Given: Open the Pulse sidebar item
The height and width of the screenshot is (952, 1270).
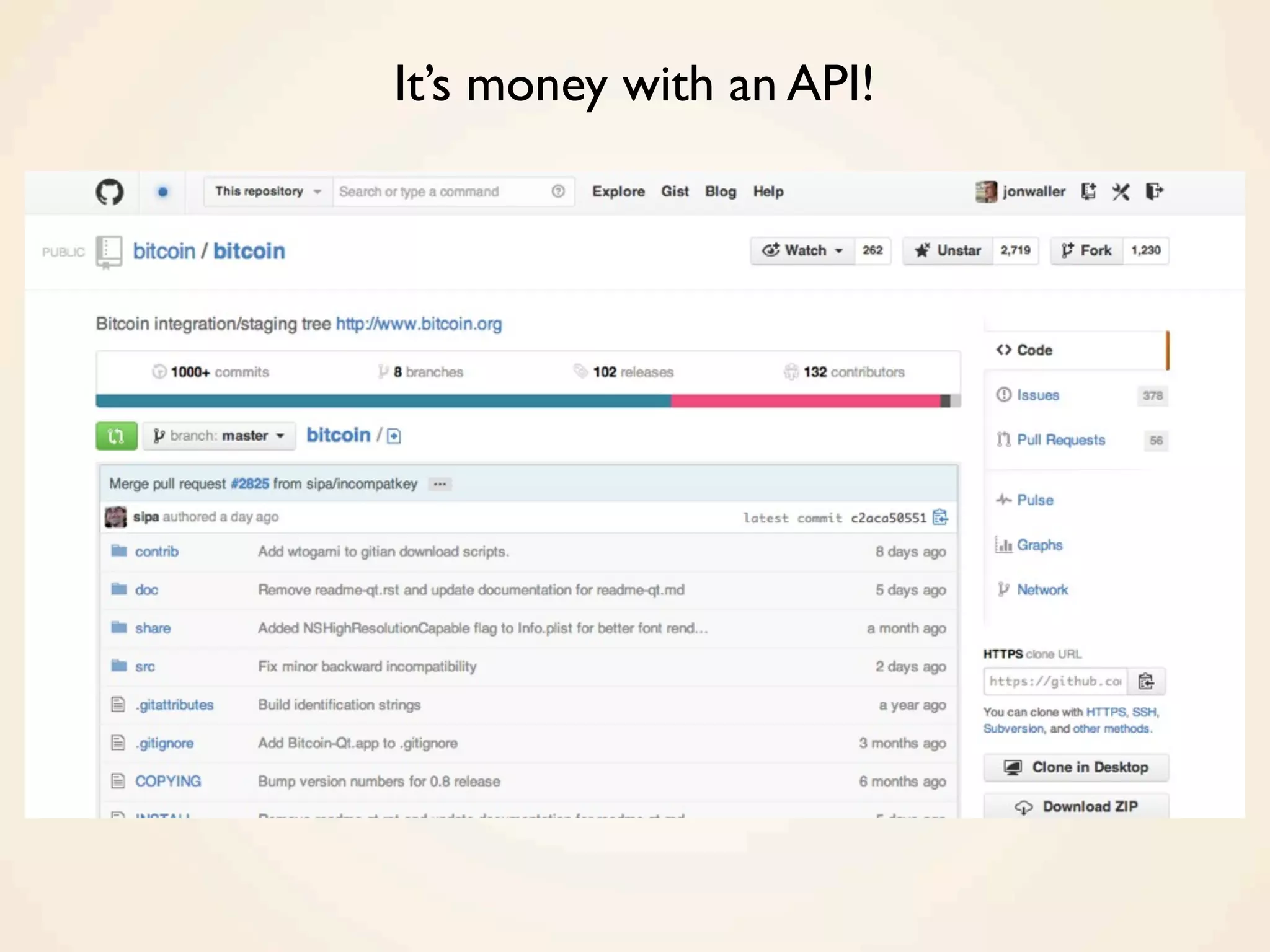Looking at the screenshot, I should point(1025,500).
